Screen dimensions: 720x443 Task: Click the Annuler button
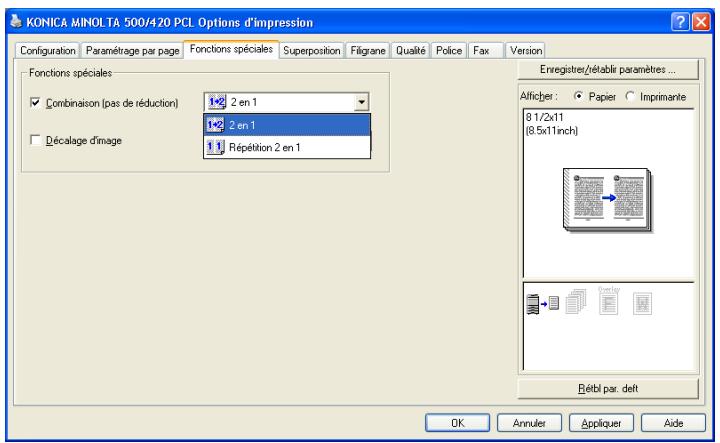(x=529, y=423)
